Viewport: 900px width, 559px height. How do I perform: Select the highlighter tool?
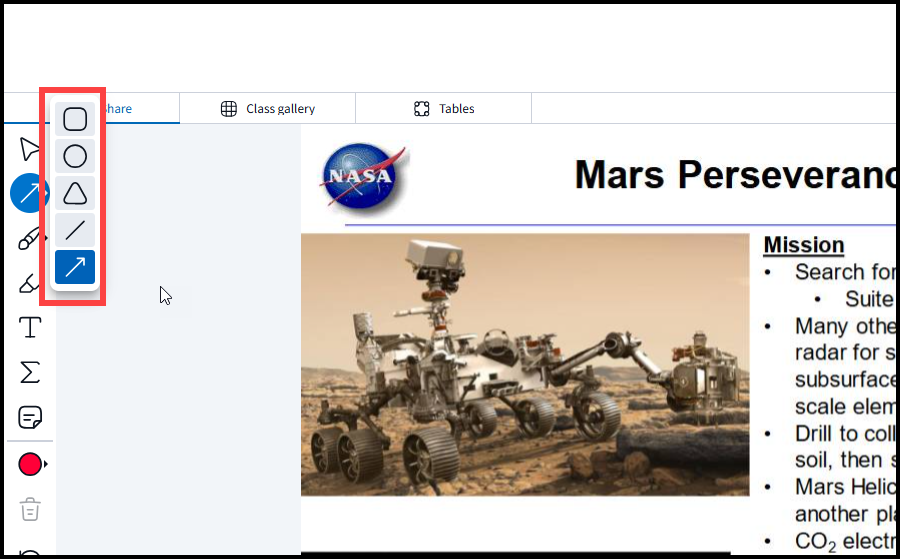point(29,283)
